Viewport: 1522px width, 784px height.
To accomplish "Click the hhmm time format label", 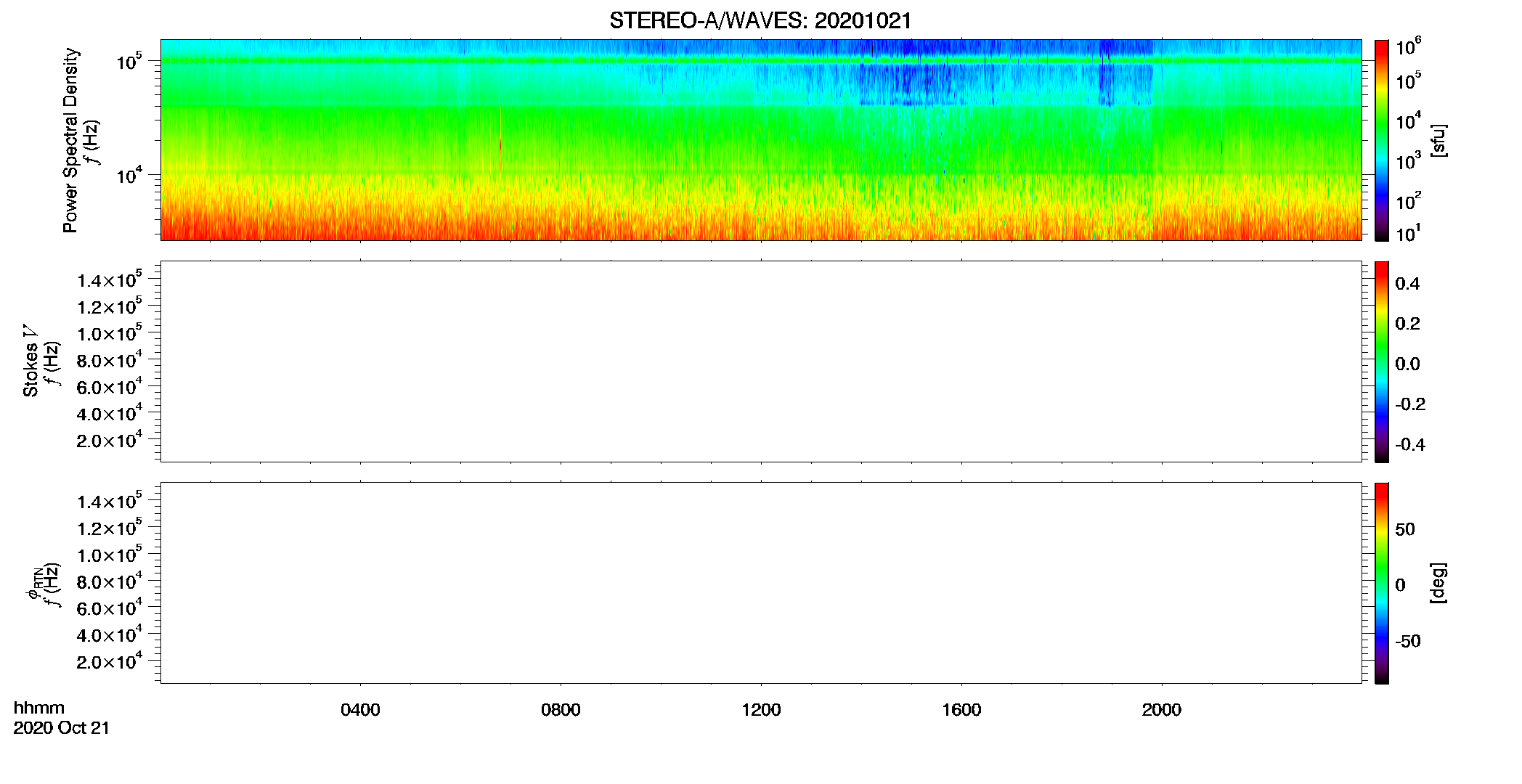I will pos(39,708).
